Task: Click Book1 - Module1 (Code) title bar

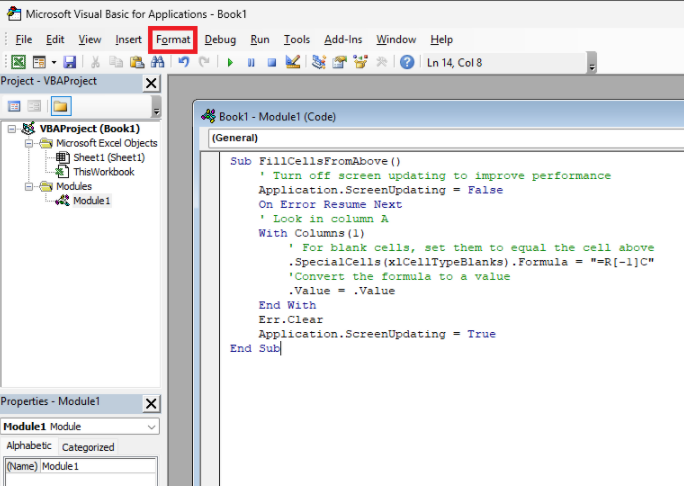Action: coord(441,116)
